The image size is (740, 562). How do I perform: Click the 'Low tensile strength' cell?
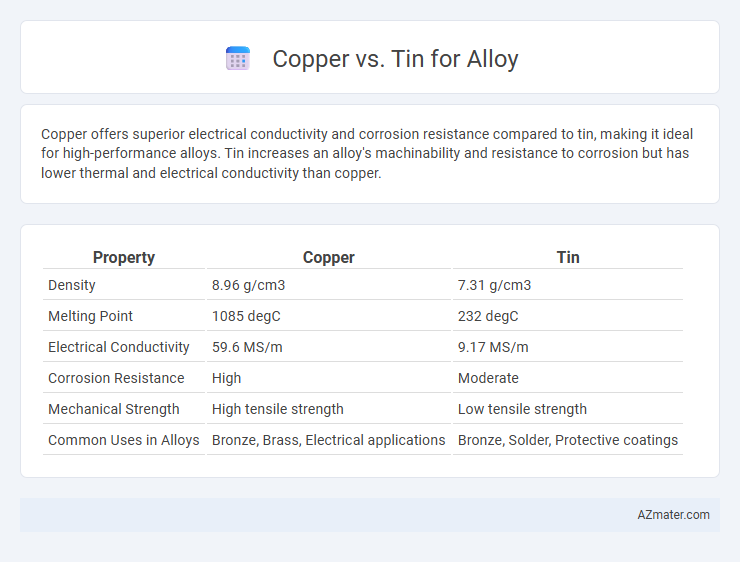pos(568,409)
